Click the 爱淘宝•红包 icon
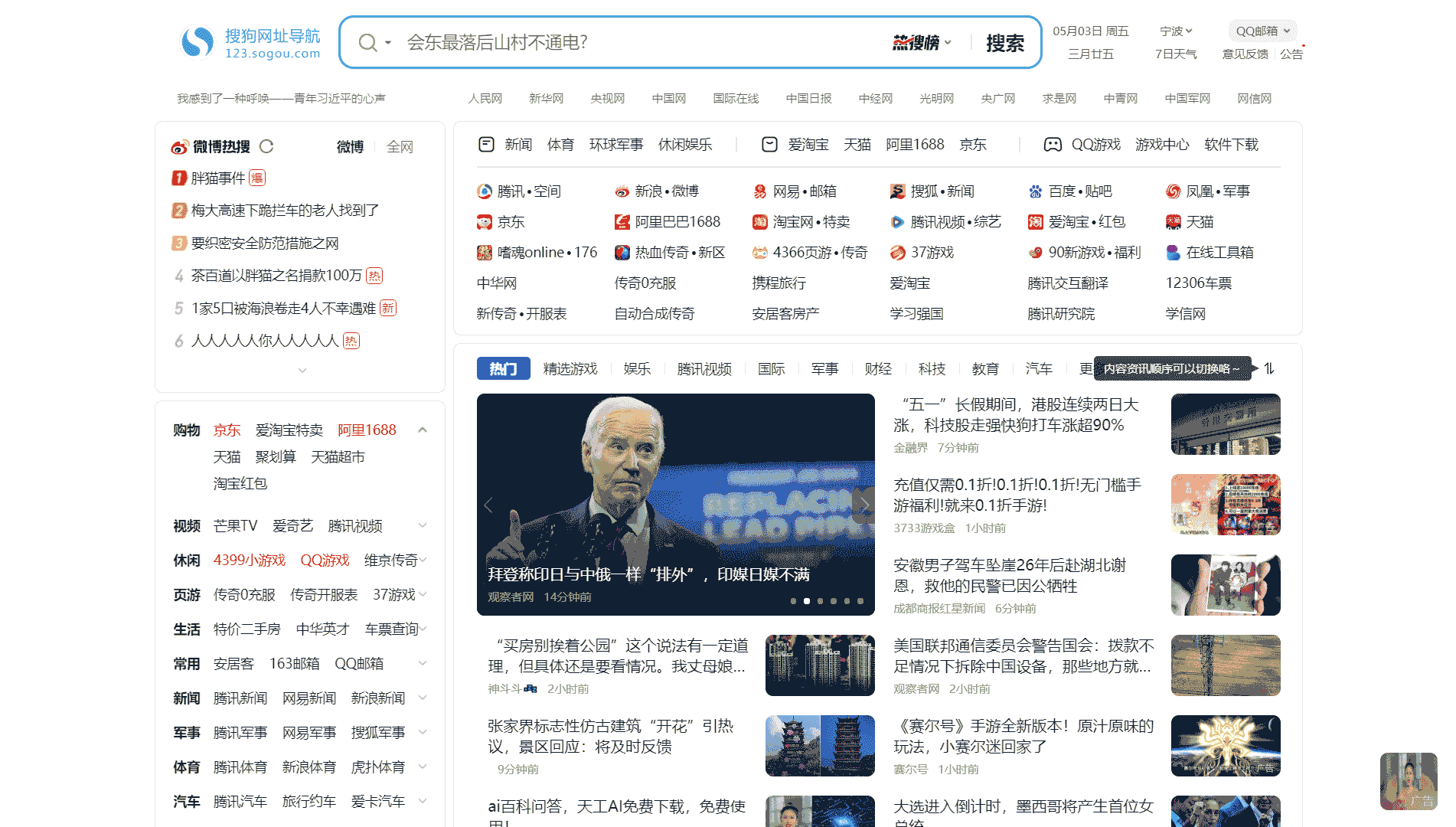The image size is (1456, 827). tap(1036, 222)
